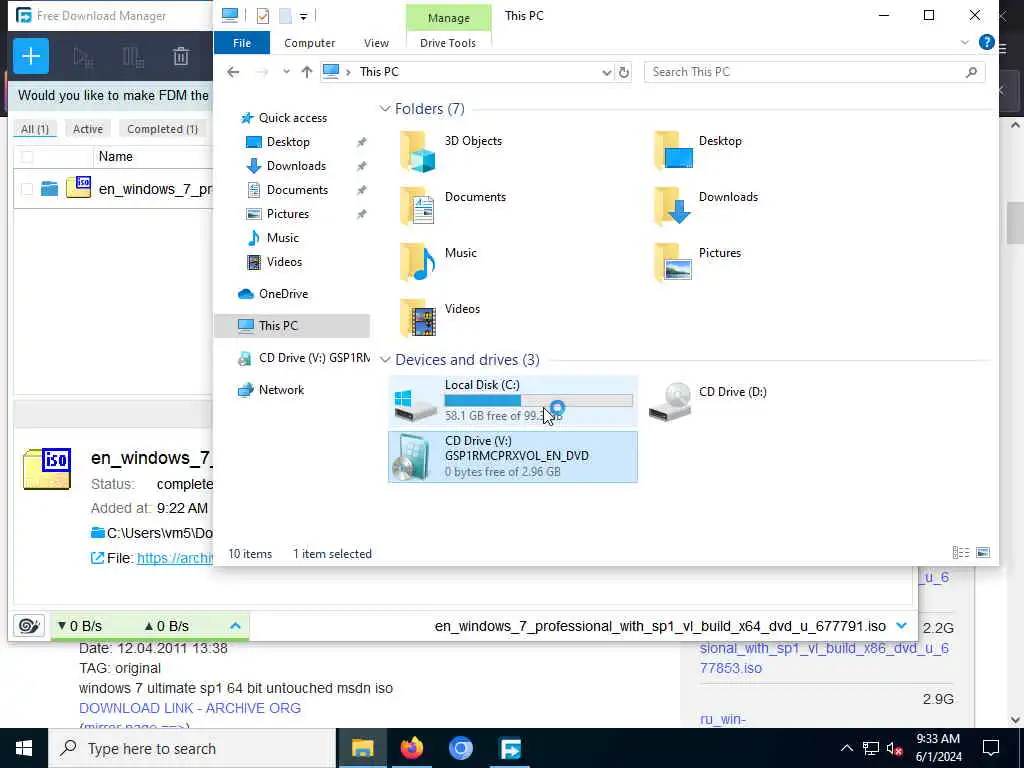
Task: Click search magnifier in Search This PC
Action: click(971, 72)
